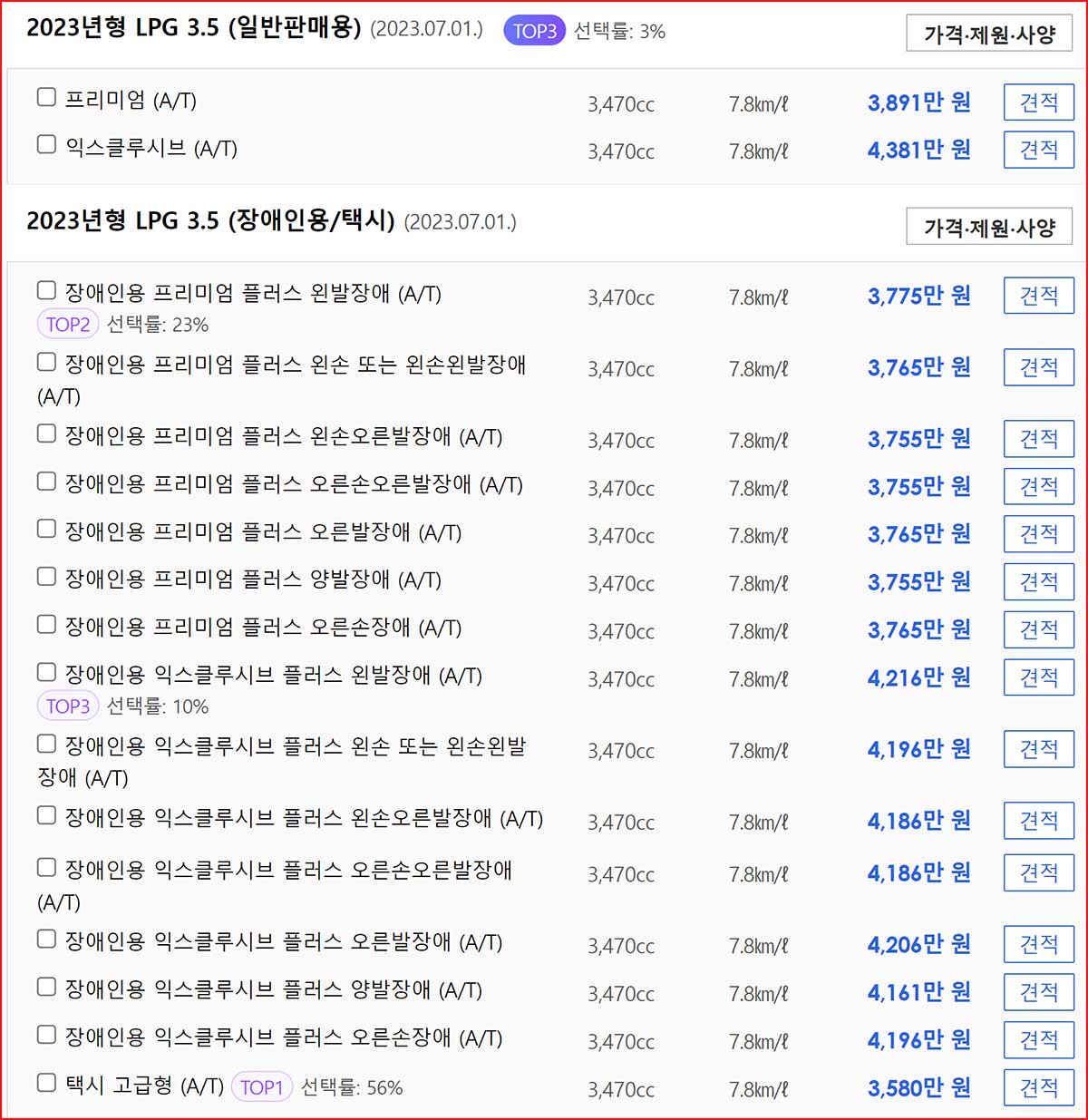The height and width of the screenshot is (1120, 1088).
Task: Open 가격·제원·사양 for the 장애인용/택시 model
Action: coord(988,225)
